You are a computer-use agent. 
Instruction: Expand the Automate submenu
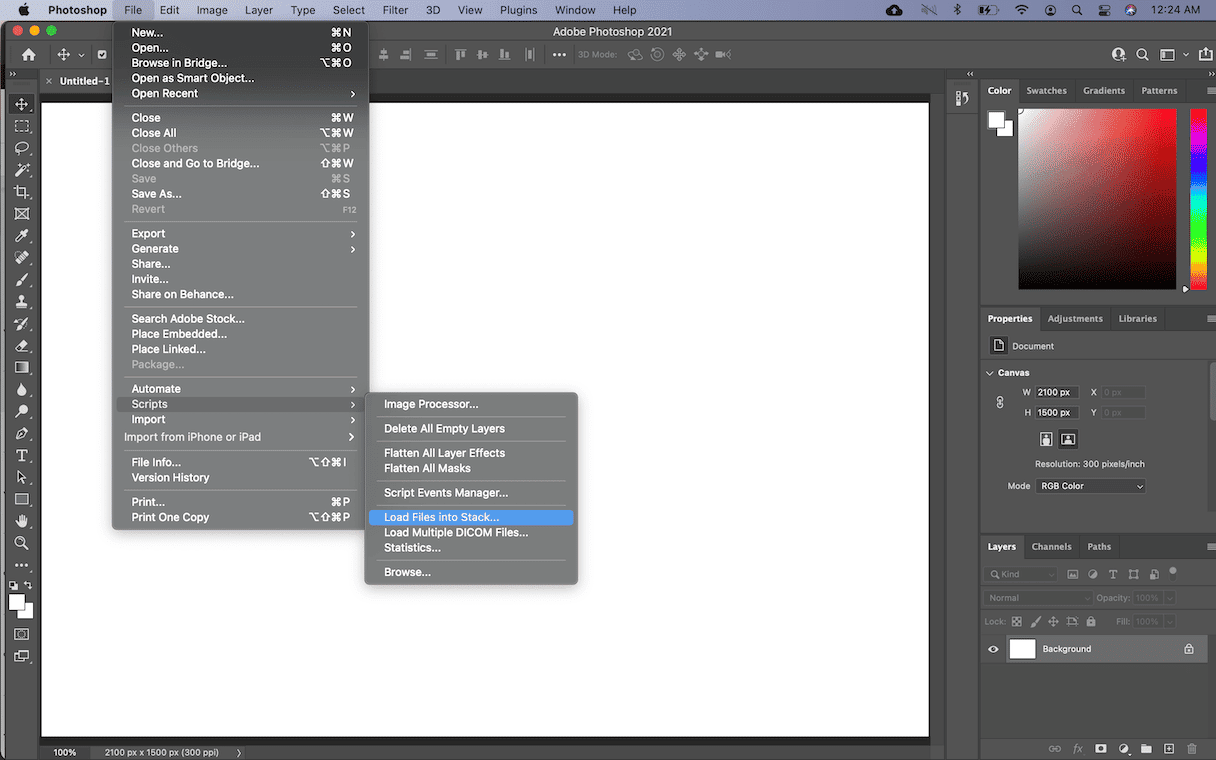click(243, 389)
